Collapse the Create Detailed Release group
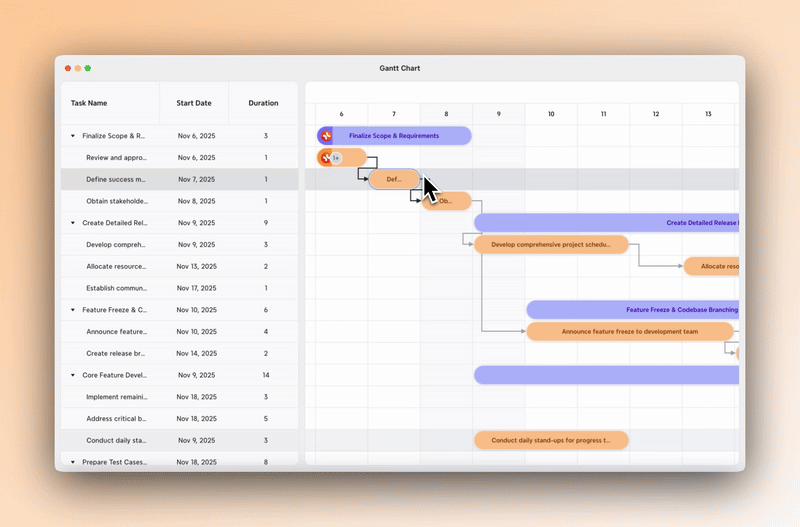800x527 pixels. click(x=72, y=223)
